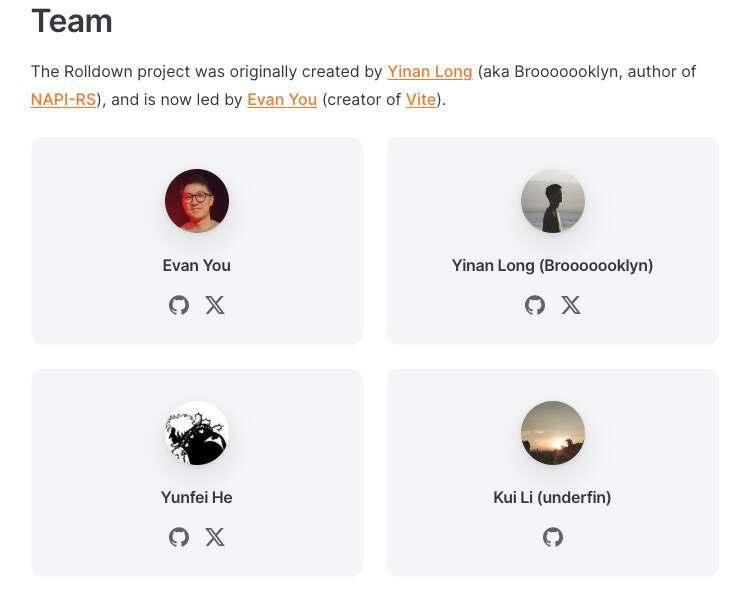Open Yunfei He's GitHub icon
Screen dimensions: 747x616
pos(179,537)
